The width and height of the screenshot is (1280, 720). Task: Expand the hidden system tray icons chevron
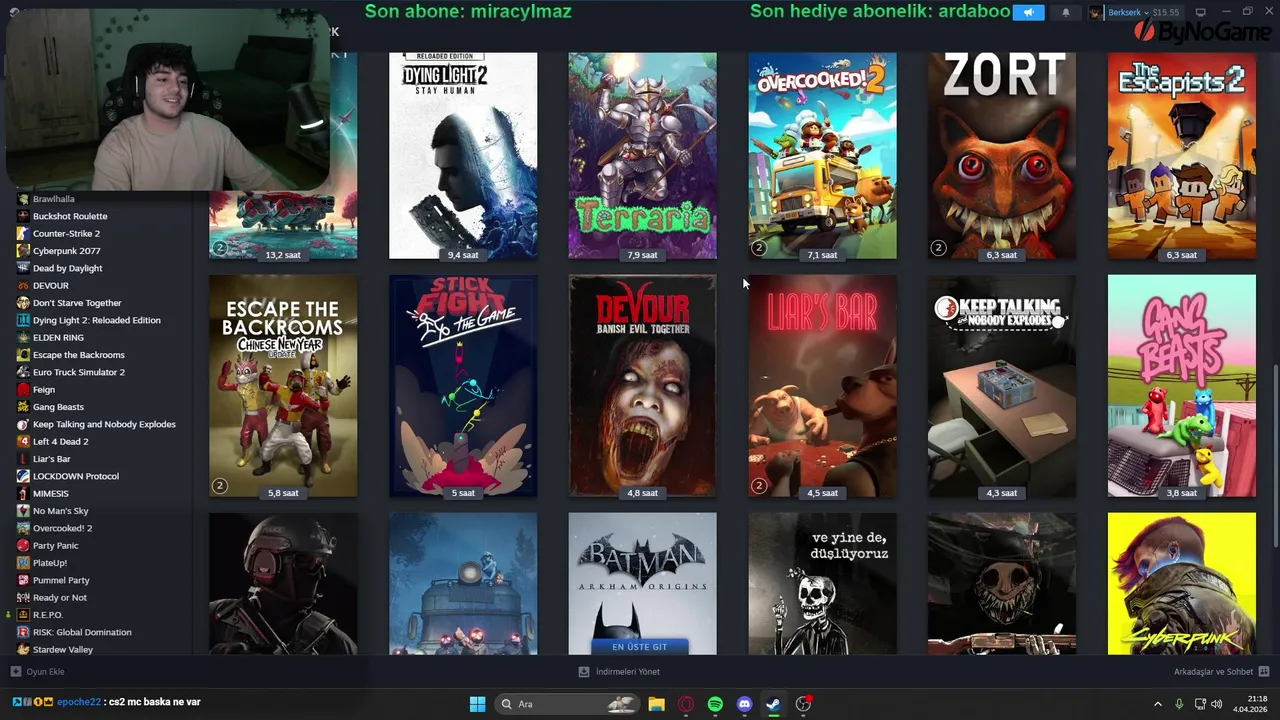pos(1158,704)
